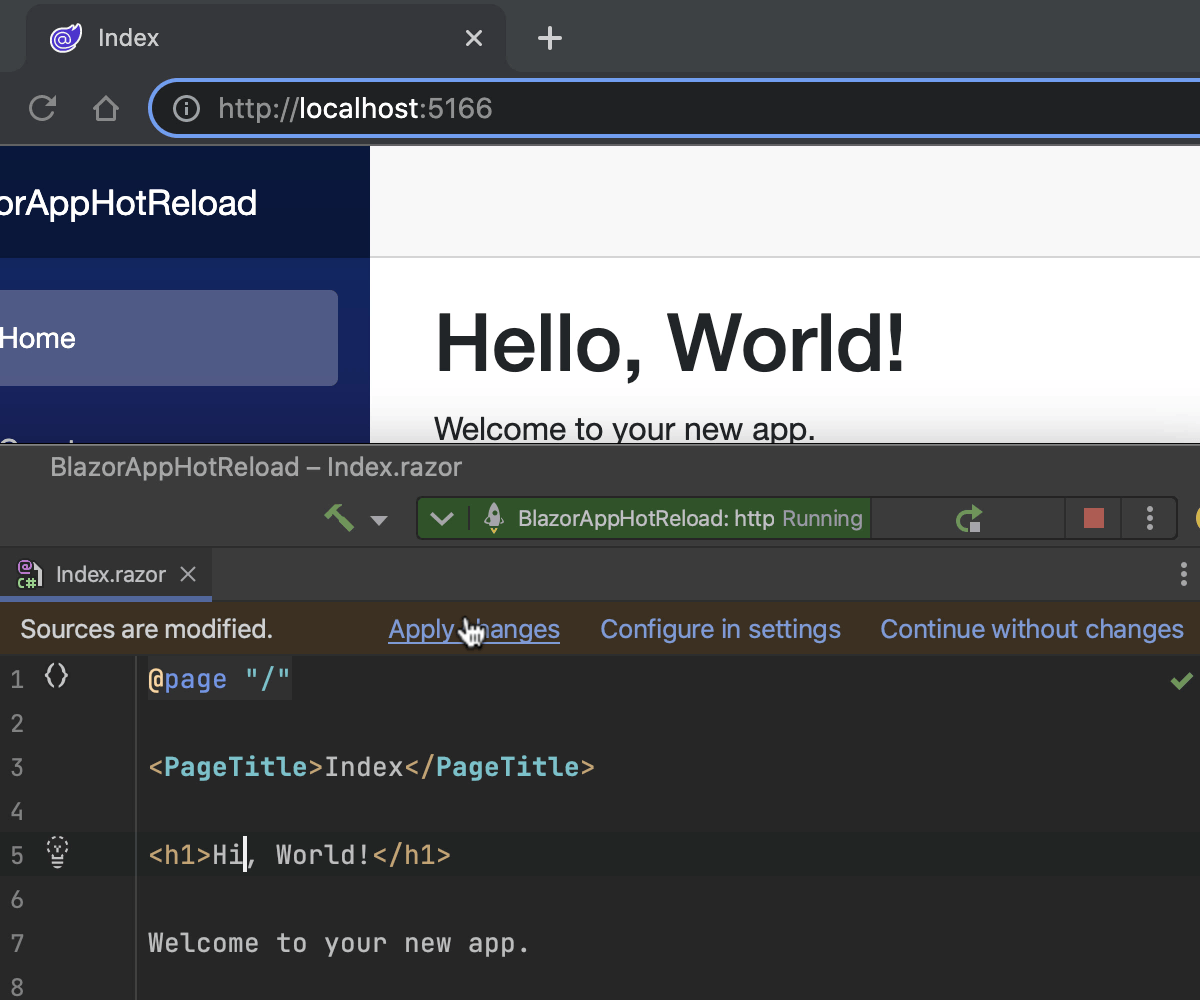Click Continue without changes
The height and width of the screenshot is (1000, 1200).
point(1031,629)
